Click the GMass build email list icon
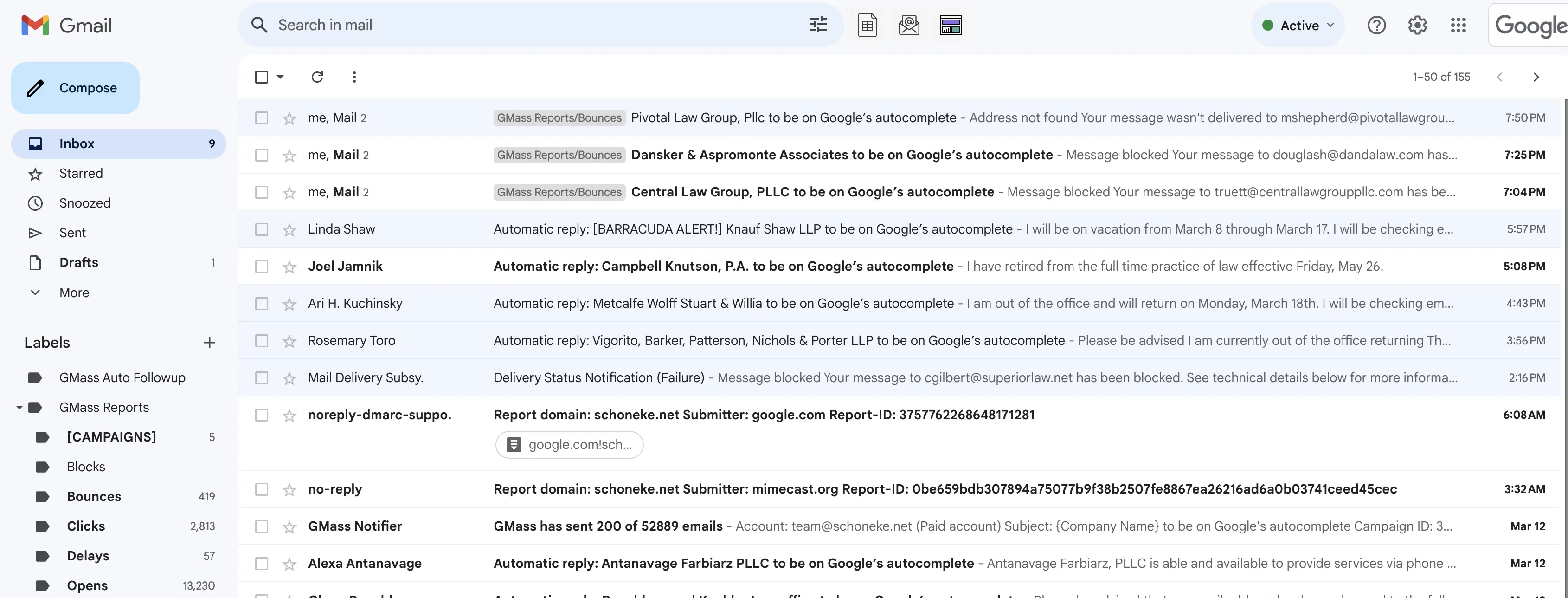This screenshot has height=598, width=1568. 909,26
